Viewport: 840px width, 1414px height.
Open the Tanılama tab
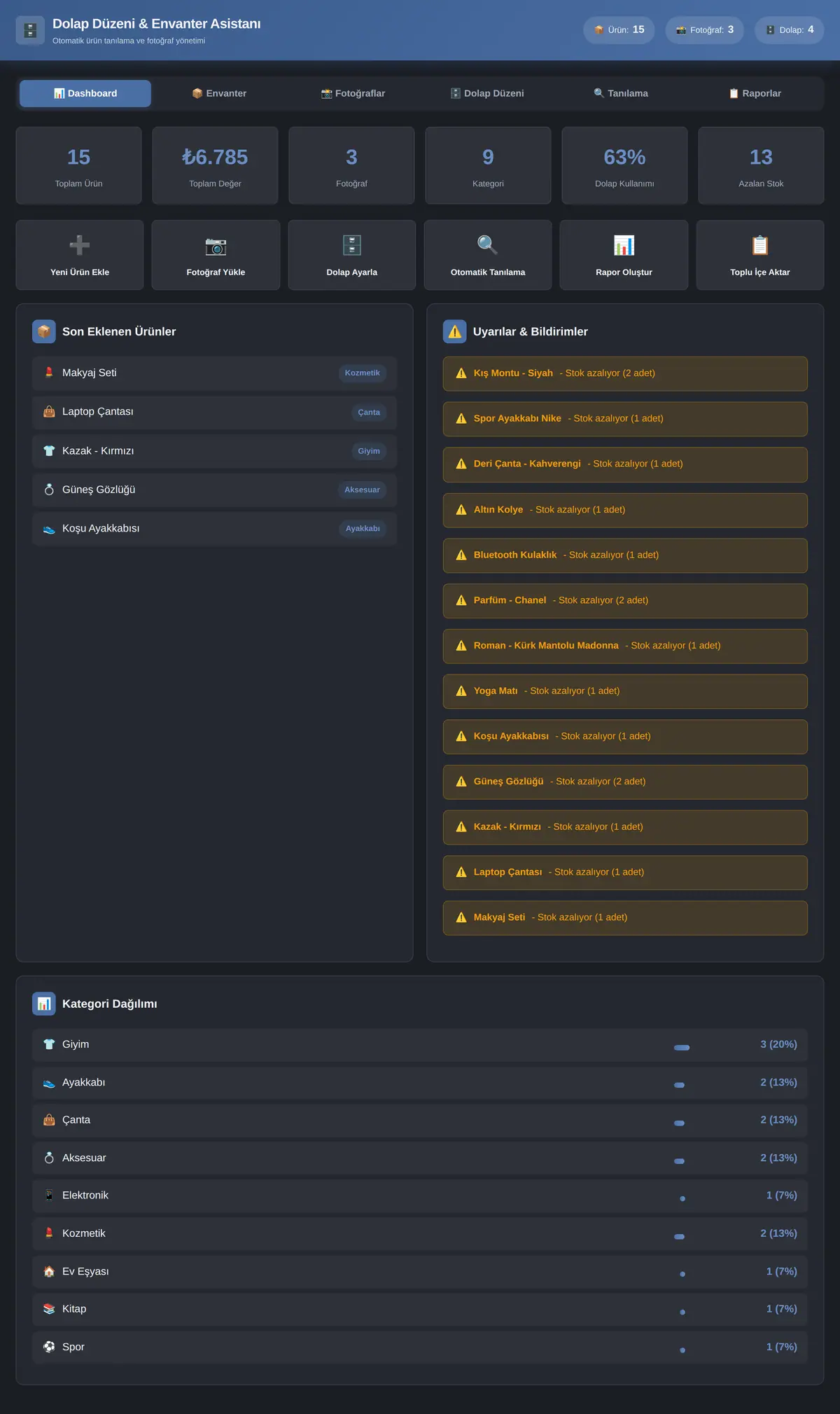621,93
